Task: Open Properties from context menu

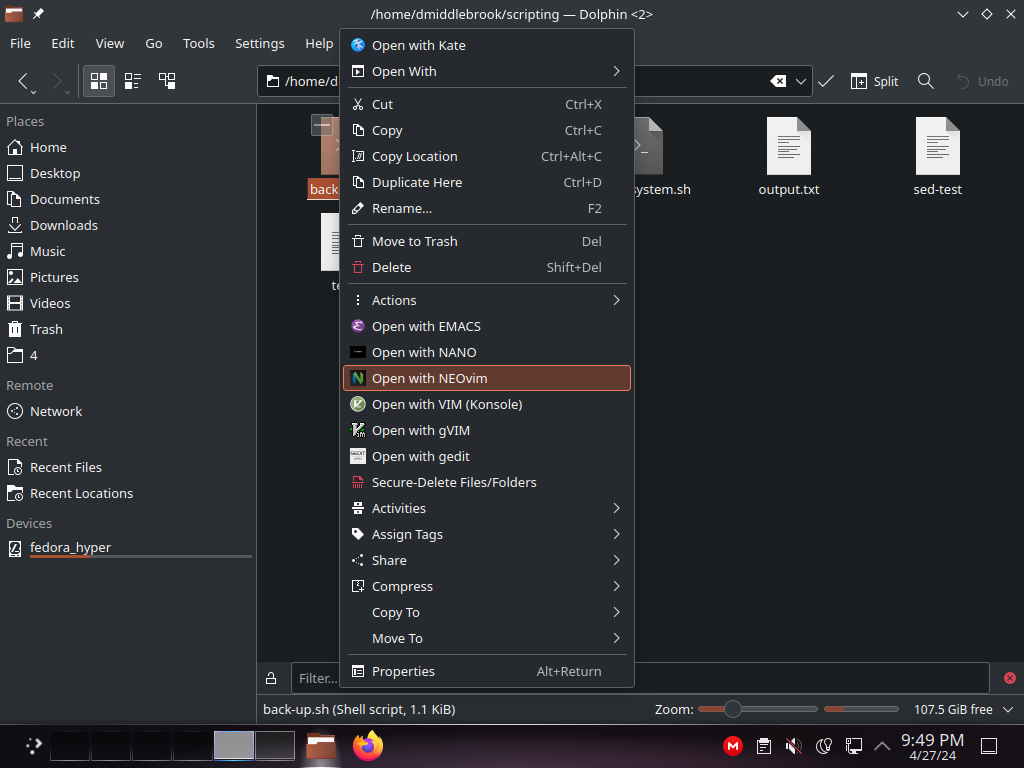Action: (x=487, y=671)
